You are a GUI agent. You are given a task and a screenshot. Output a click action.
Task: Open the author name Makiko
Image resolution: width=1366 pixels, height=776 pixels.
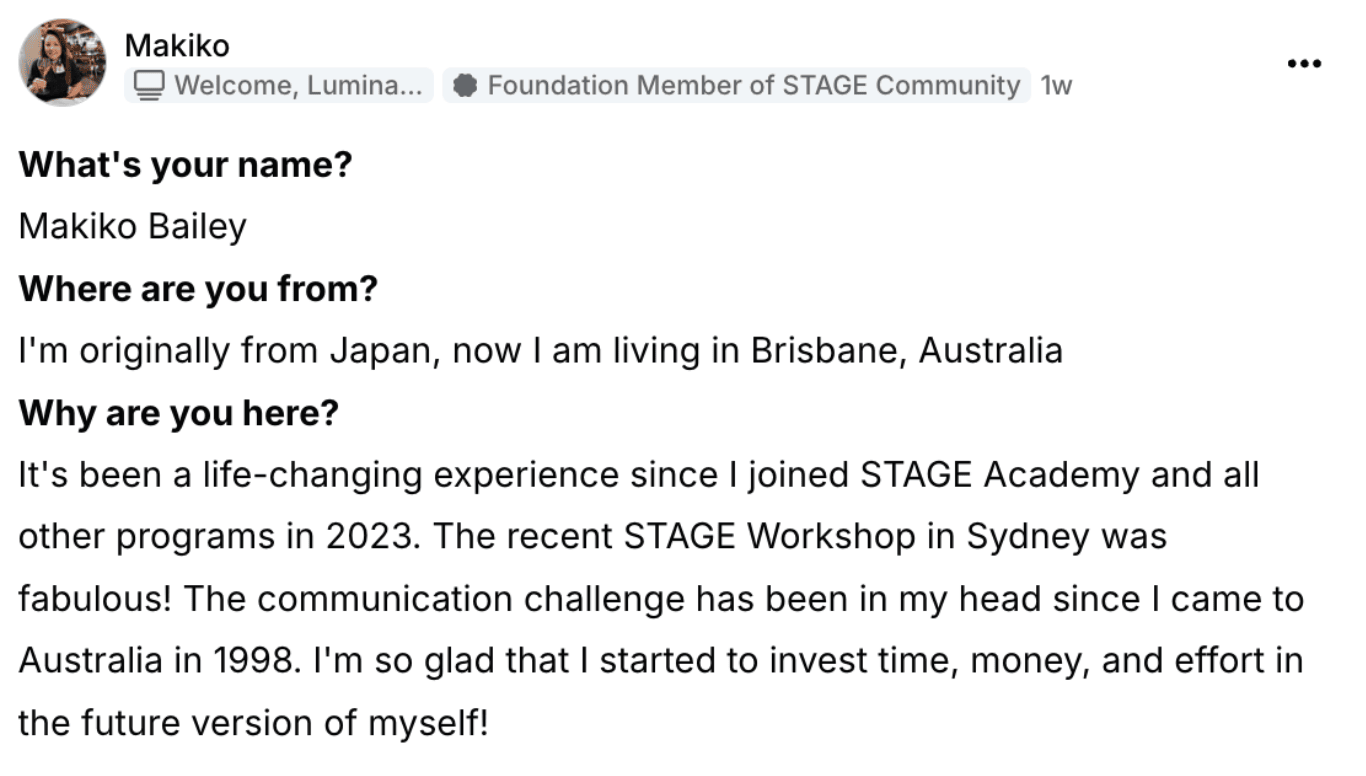coord(177,46)
